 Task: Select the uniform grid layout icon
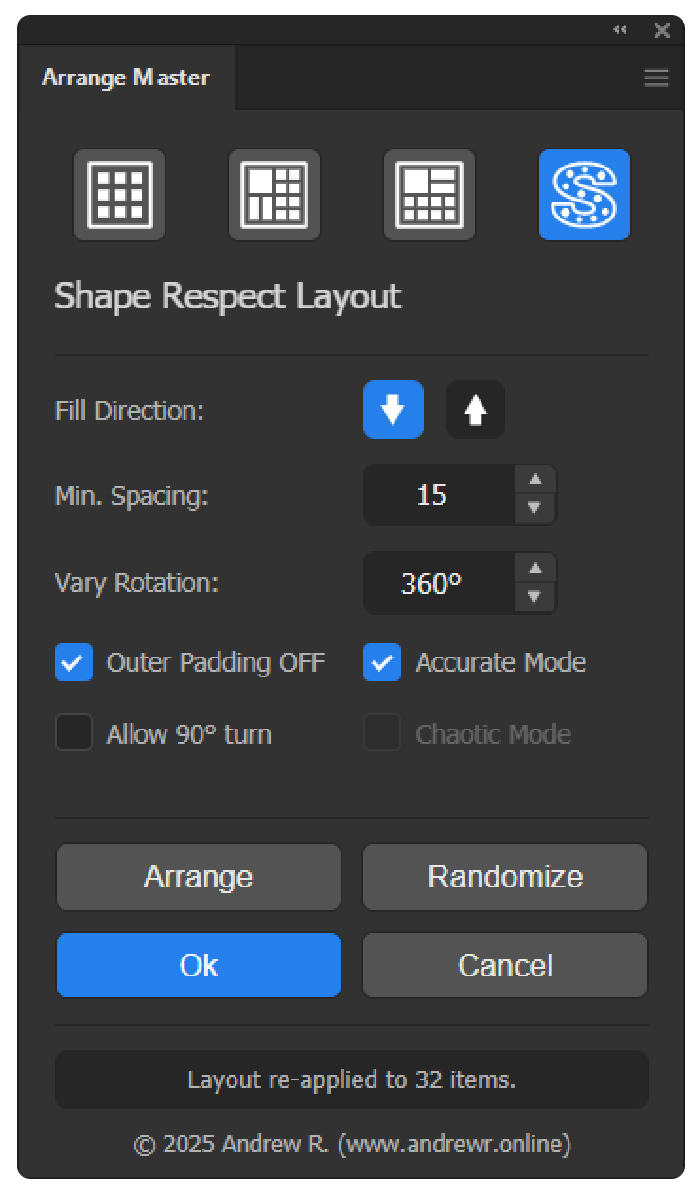(x=119, y=195)
